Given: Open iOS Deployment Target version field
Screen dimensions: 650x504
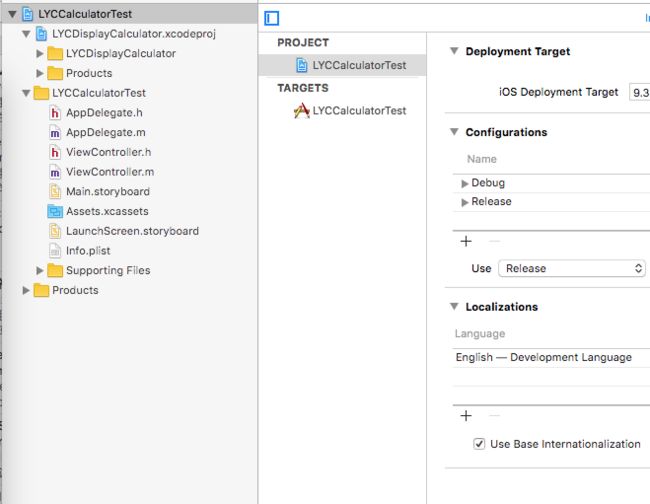Looking at the screenshot, I should pyautogui.click(x=639, y=92).
